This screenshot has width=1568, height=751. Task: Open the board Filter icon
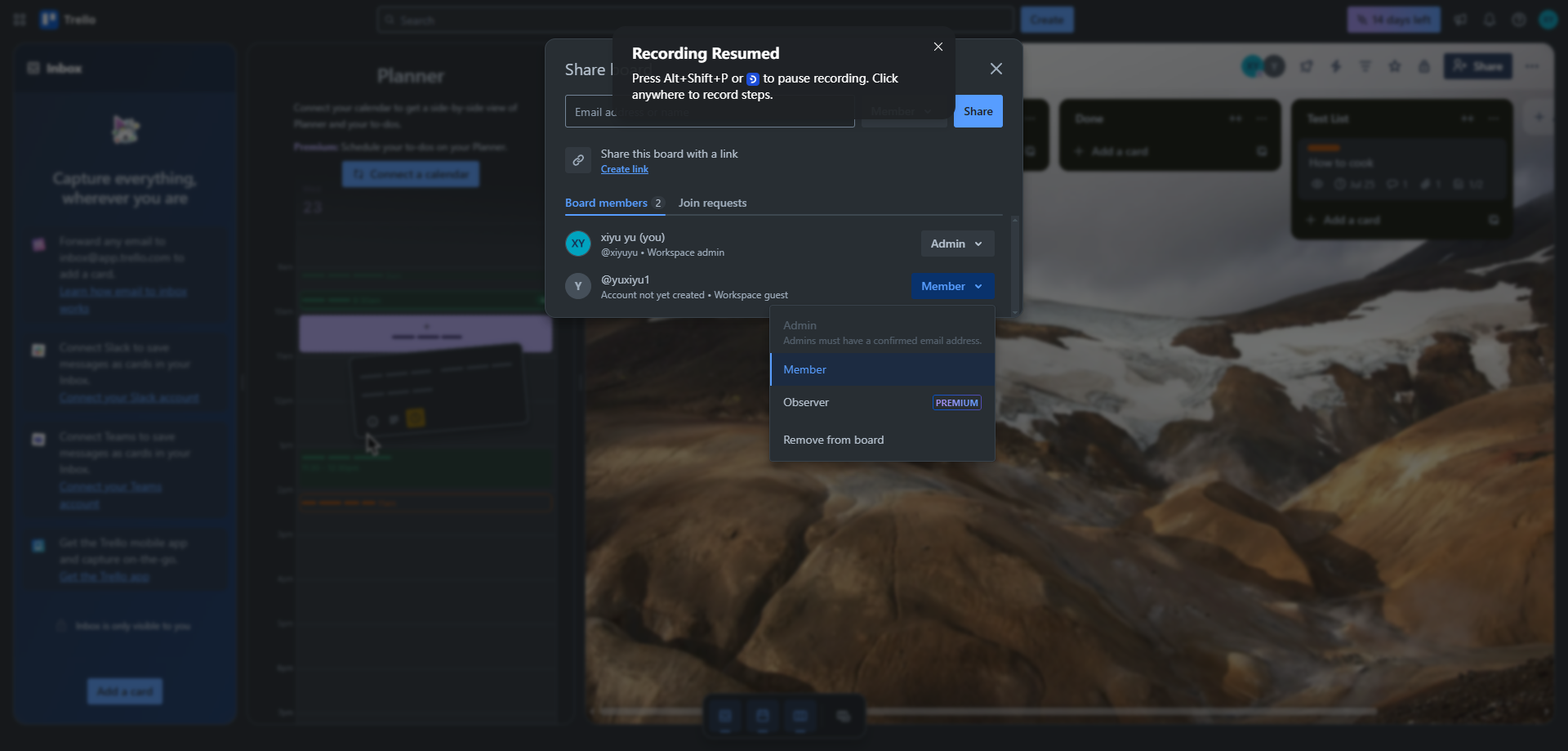point(1365,66)
